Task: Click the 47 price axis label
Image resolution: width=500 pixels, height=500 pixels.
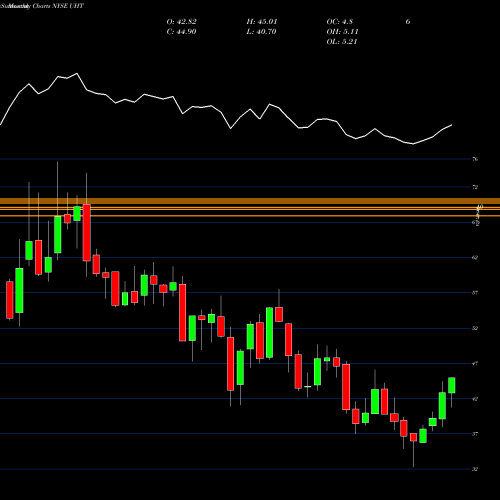Action: 475,363
